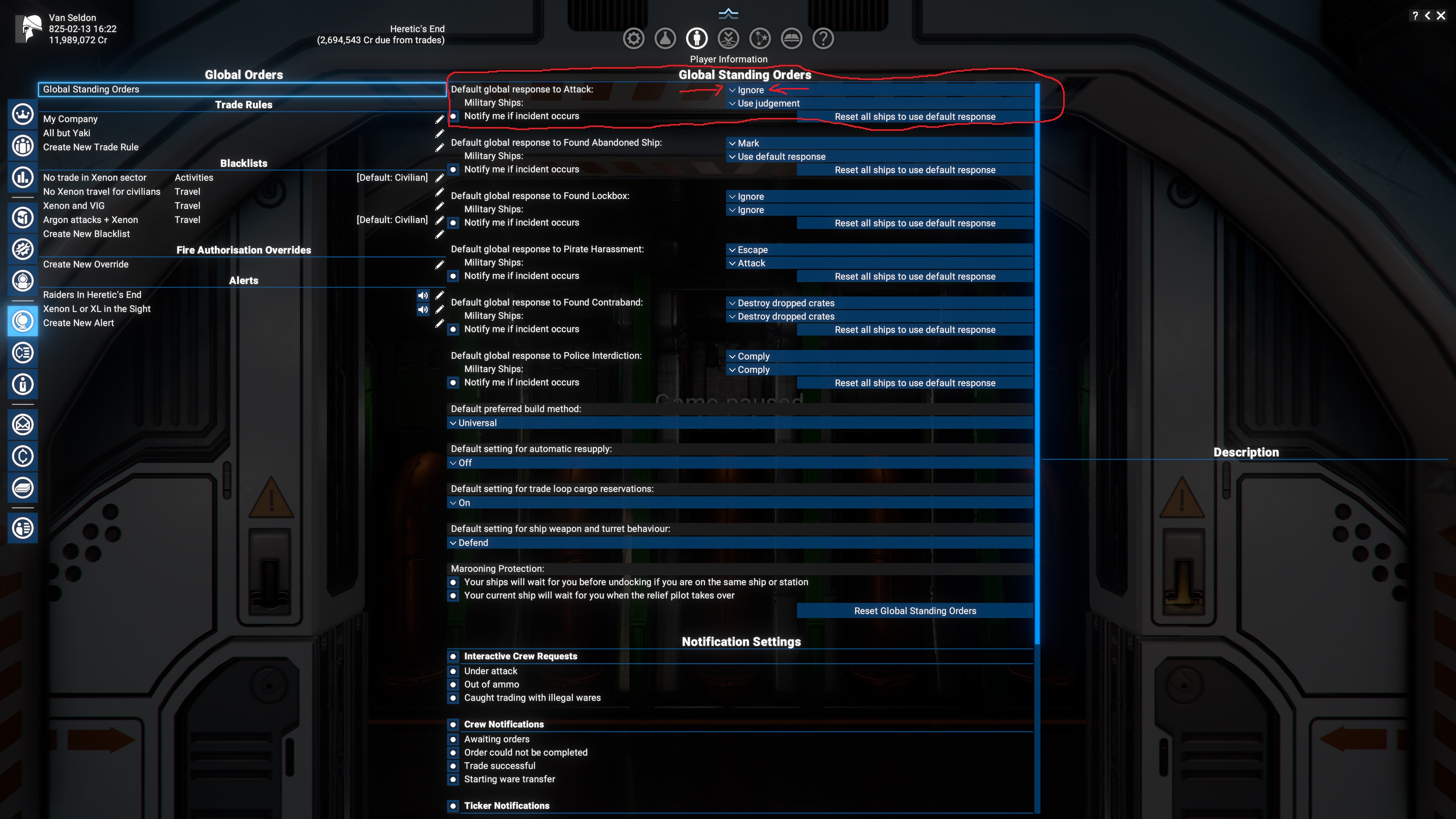The width and height of the screenshot is (1456, 819).
Task: Open the messages envelope icon in sidebar
Action: coord(23,425)
